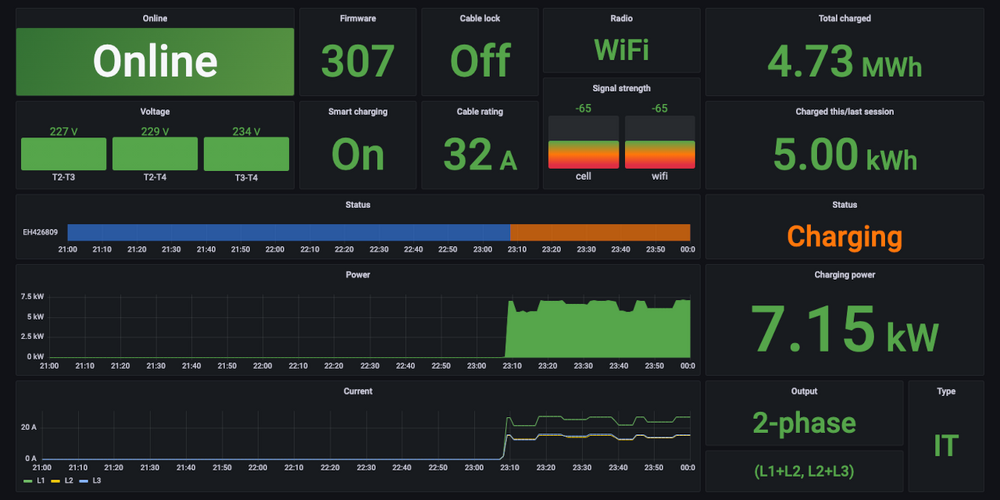Select the T3-T4 voltage bar
Viewport: 1000px width, 500px height.
(x=246, y=154)
